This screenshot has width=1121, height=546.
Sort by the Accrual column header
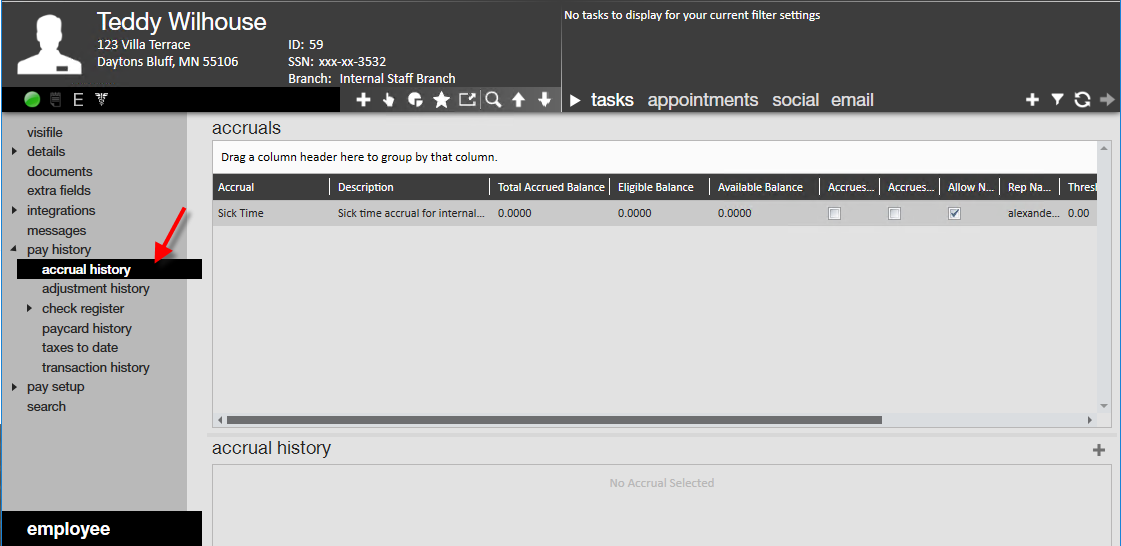(271, 187)
